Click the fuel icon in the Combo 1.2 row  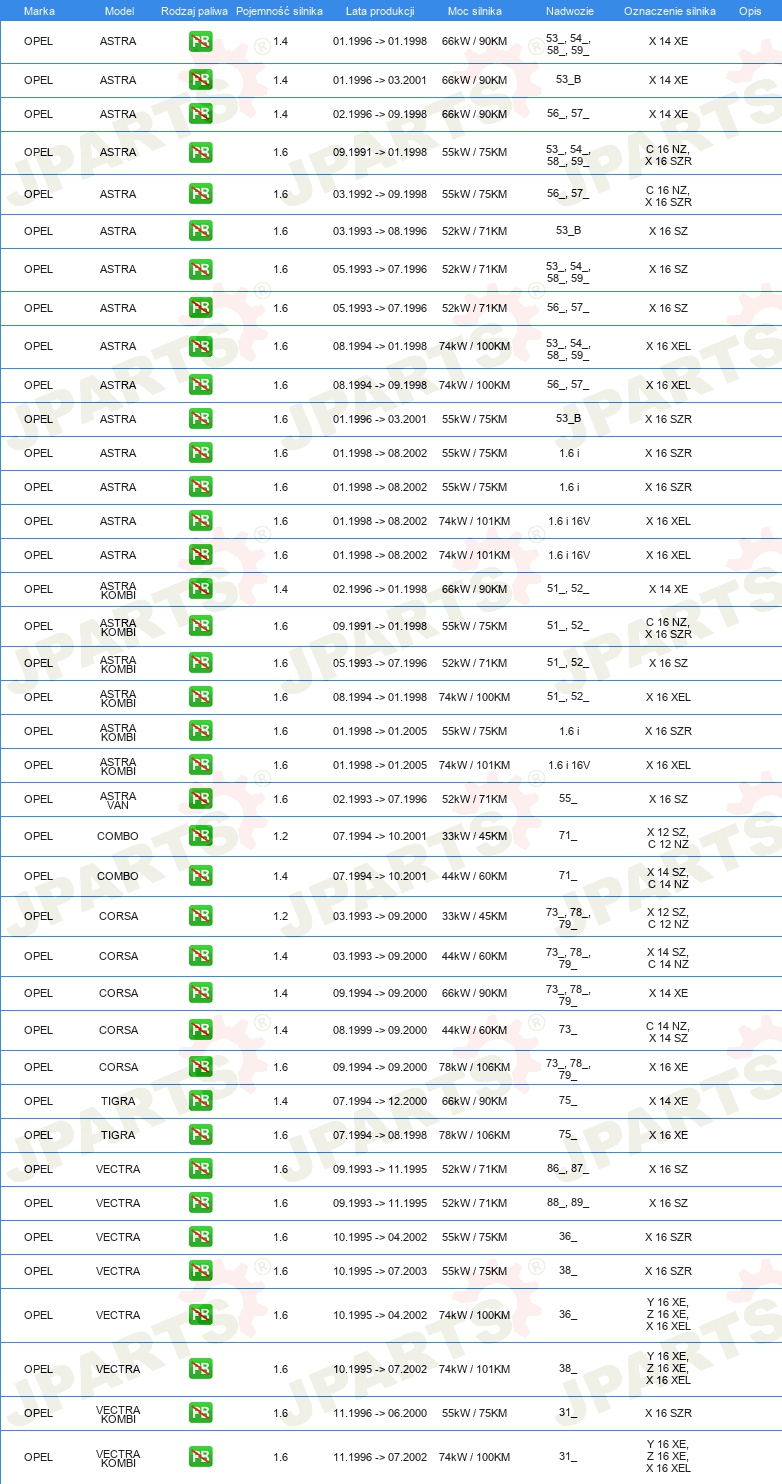(201, 836)
